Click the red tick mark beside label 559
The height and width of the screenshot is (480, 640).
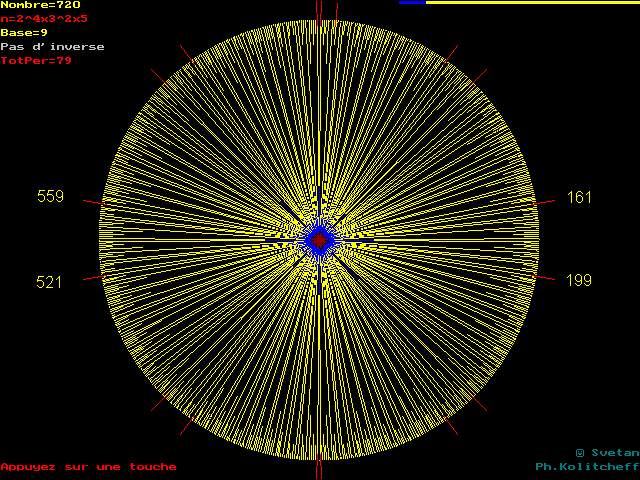tap(92, 203)
